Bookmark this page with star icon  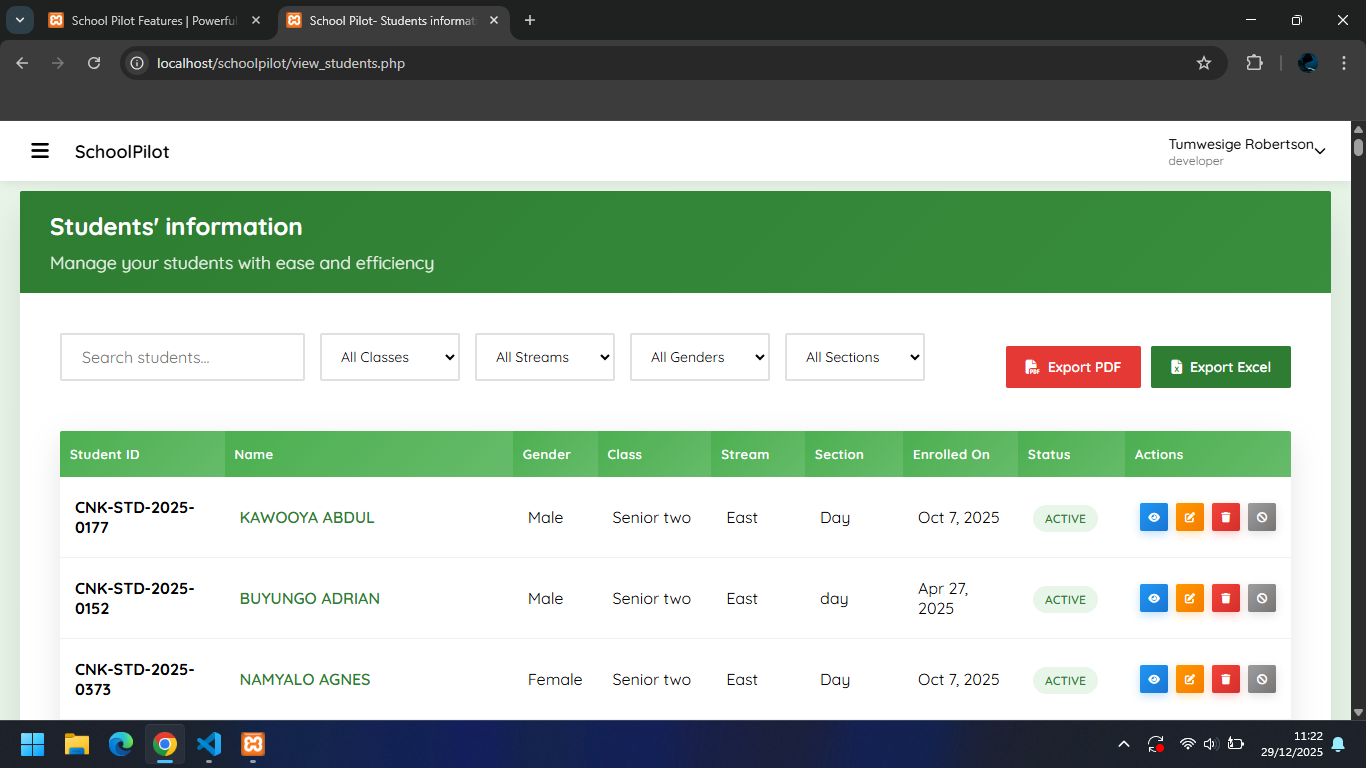click(x=1203, y=63)
